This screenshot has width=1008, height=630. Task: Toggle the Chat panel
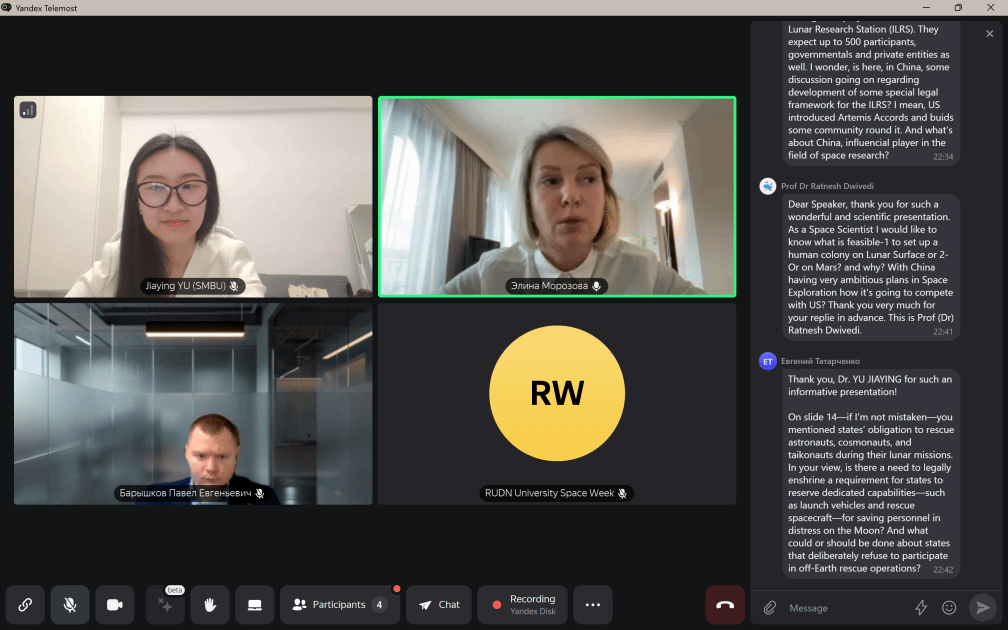point(439,605)
